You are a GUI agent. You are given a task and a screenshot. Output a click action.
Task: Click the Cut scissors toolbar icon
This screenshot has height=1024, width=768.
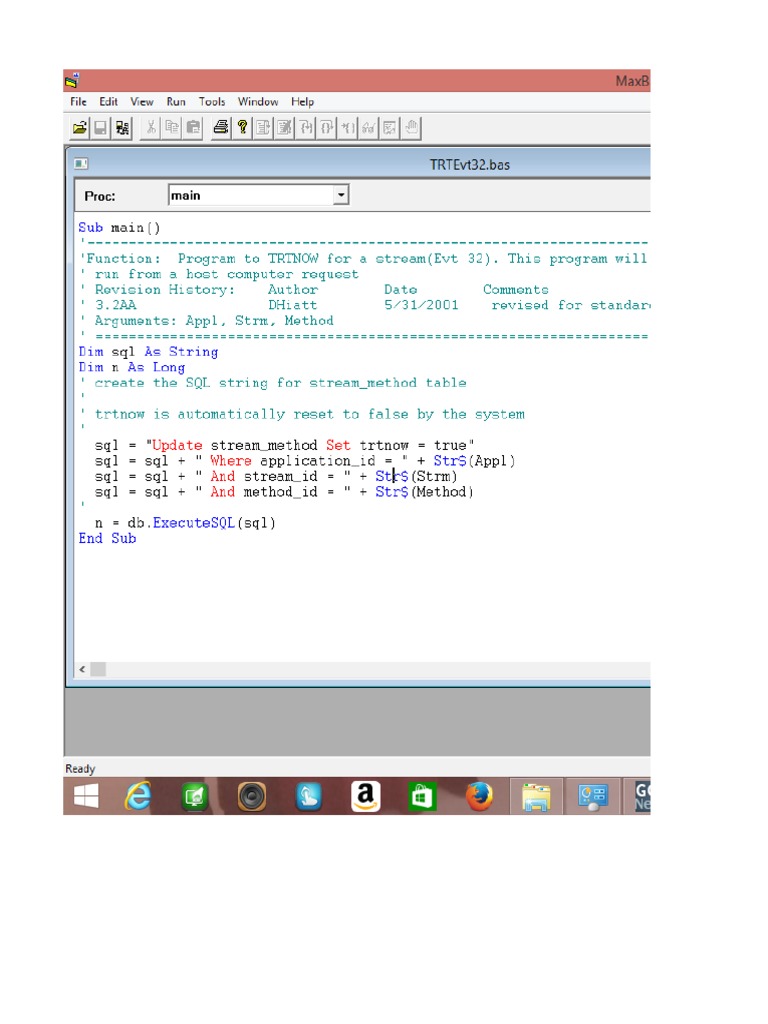pyautogui.click(x=151, y=128)
